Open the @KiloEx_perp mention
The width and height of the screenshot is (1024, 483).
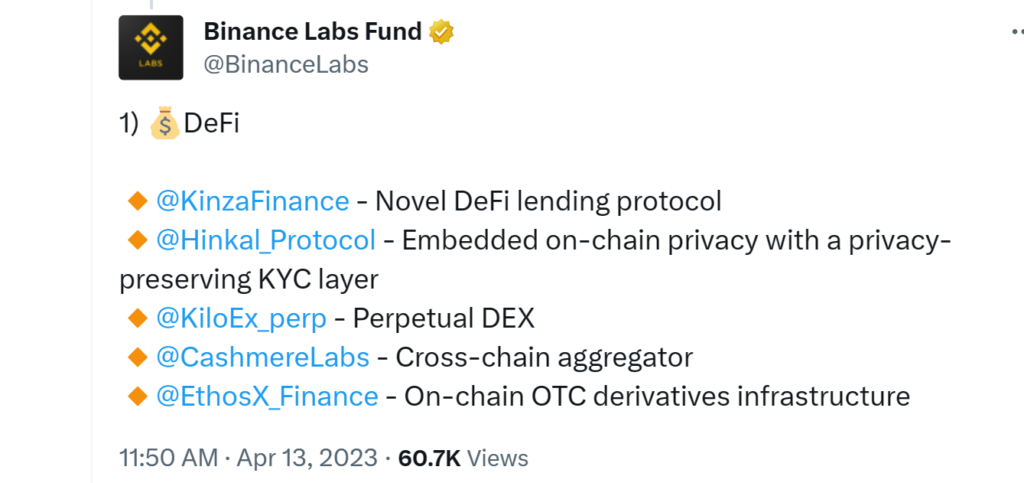click(241, 319)
